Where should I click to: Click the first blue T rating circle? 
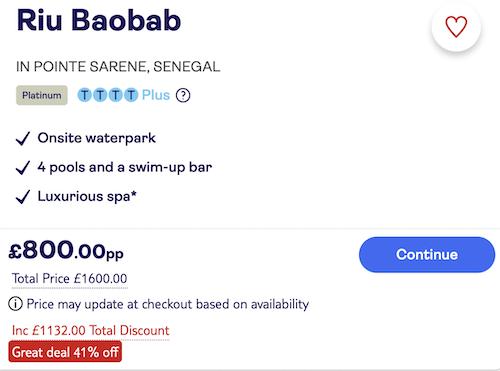coord(85,95)
